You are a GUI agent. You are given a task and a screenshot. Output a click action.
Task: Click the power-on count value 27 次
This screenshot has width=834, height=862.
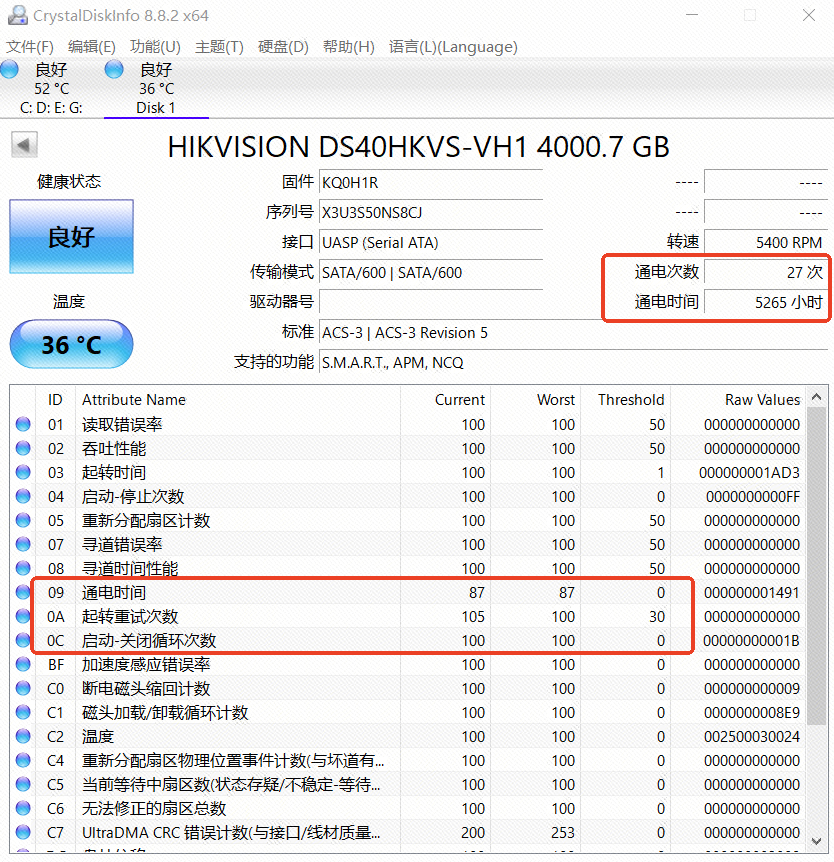tap(766, 272)
